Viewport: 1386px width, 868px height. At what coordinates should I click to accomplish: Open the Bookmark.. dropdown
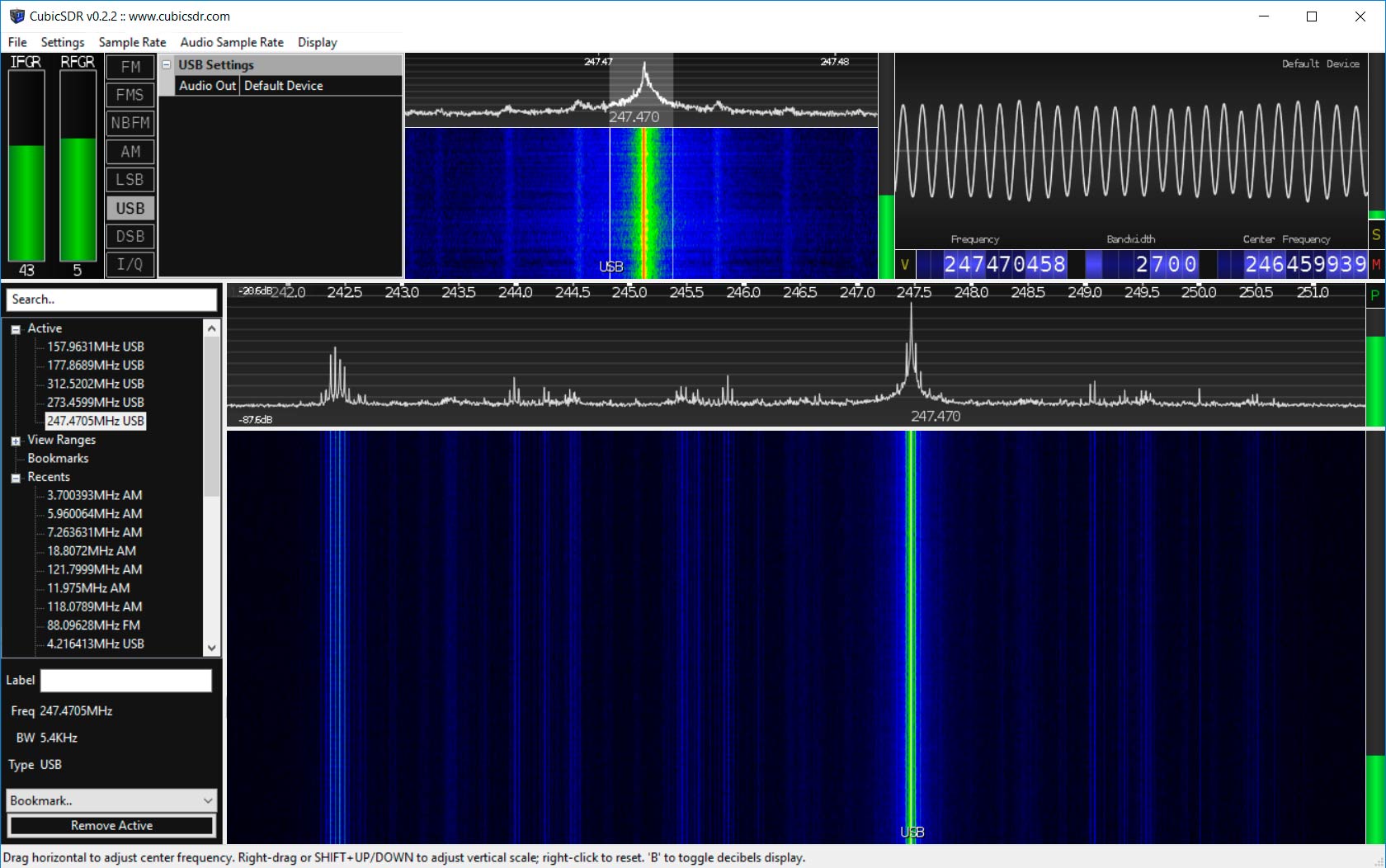(x=112, y=800)
